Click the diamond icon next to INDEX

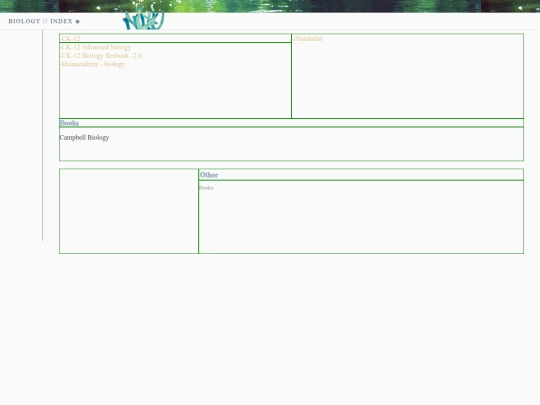(x=77, y=21)
